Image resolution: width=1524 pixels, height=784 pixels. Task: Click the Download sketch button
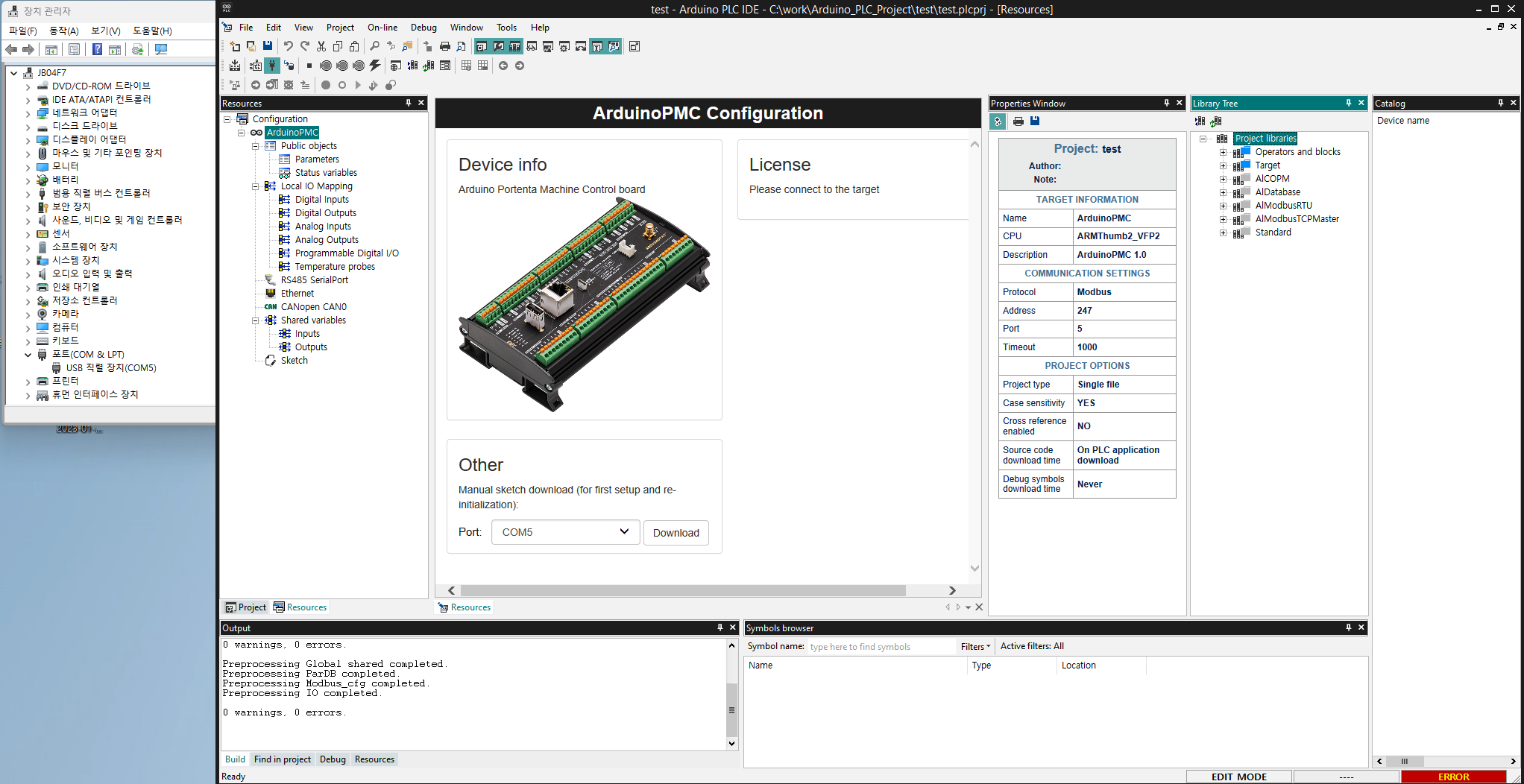pos(676,533)
